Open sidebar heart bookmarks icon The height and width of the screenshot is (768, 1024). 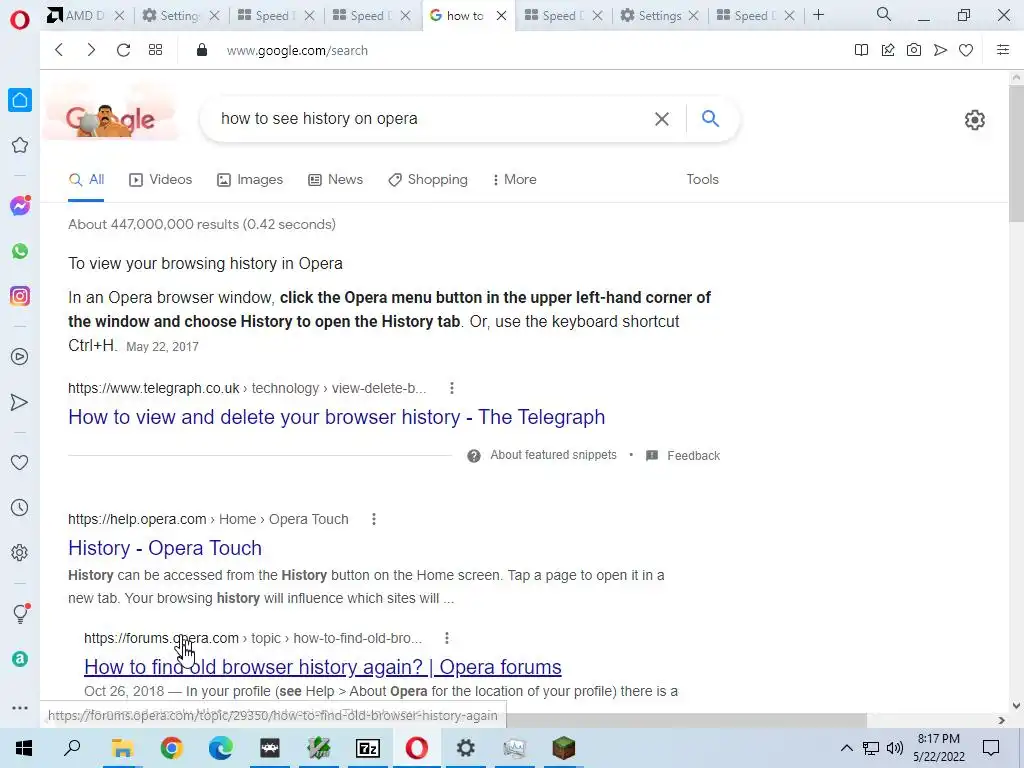tap(20, 462)
